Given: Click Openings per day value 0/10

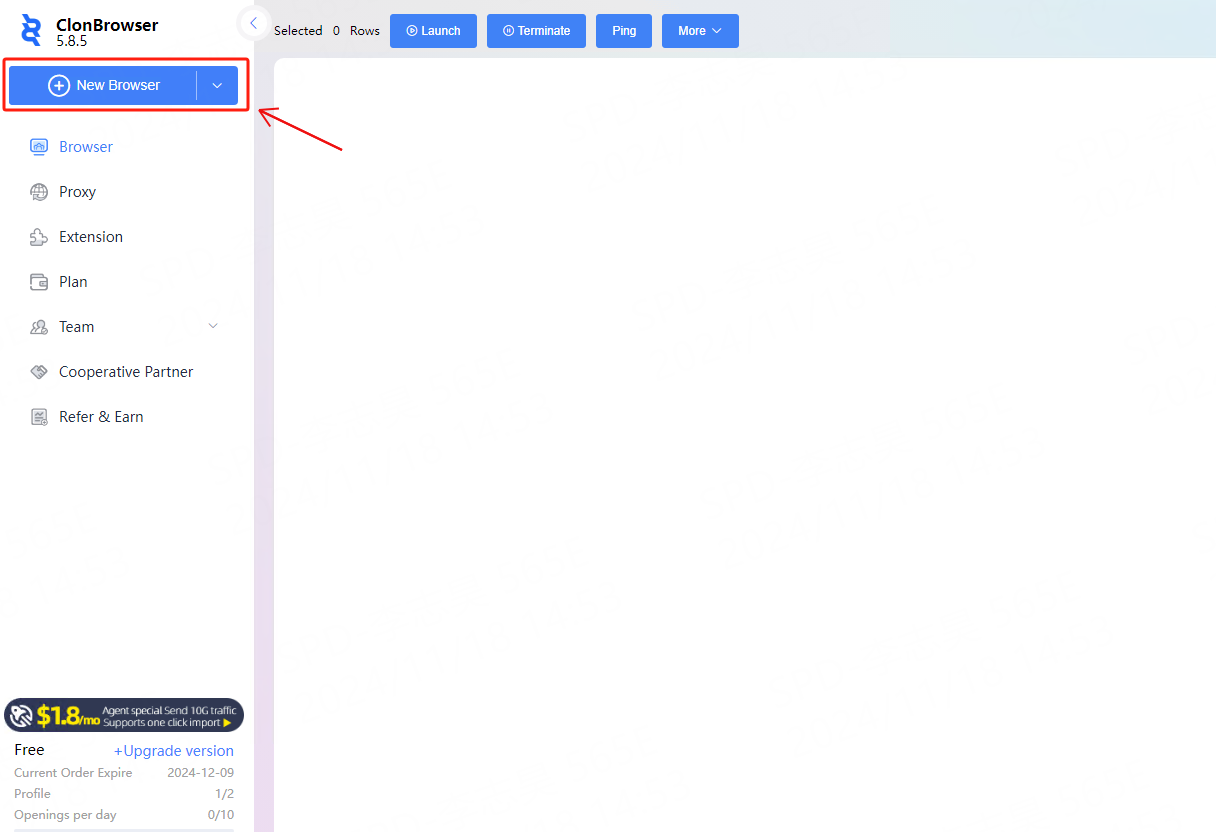Looking at the screenshot, I should 220,815.
